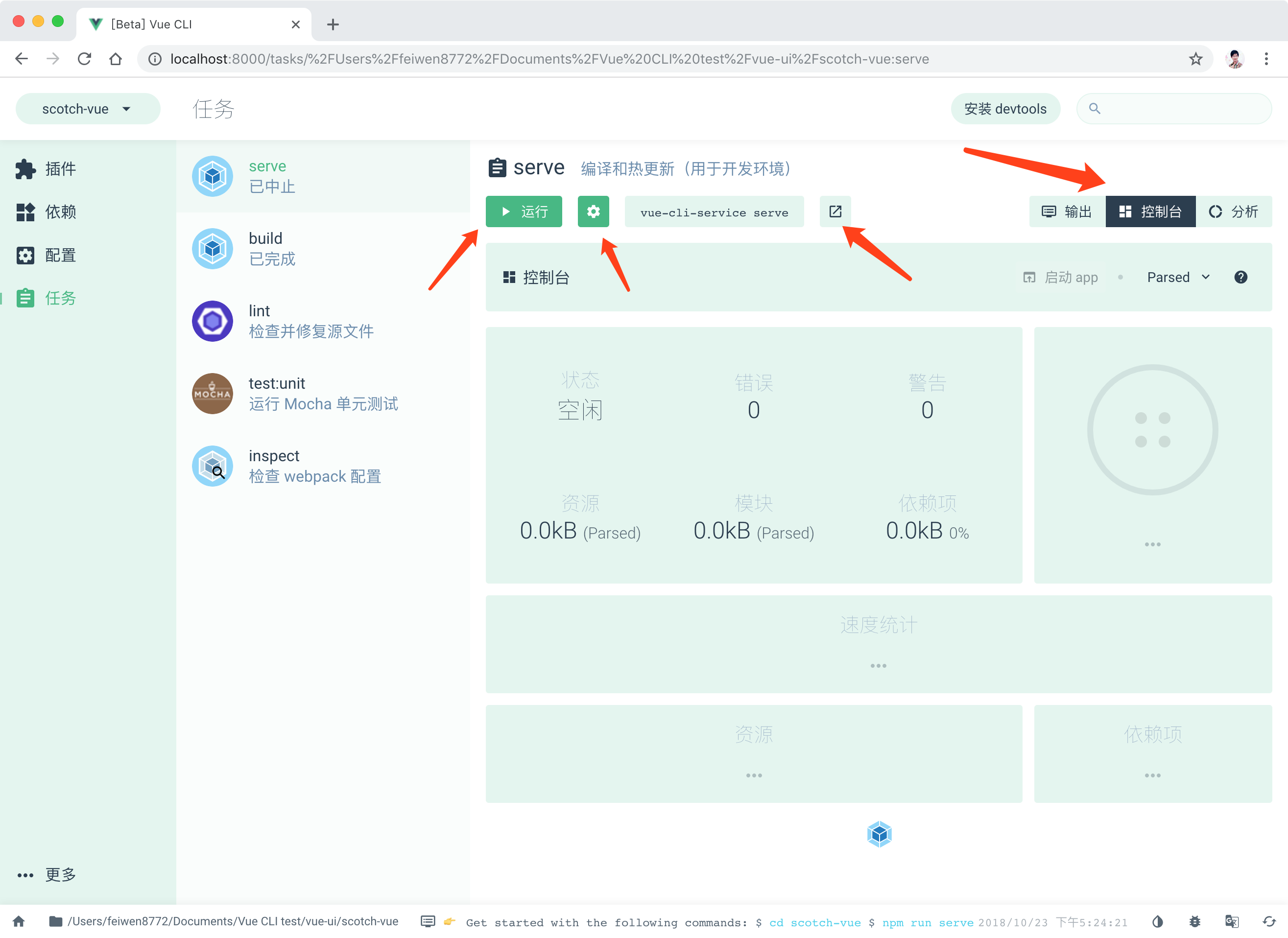1288x938 pixels.
Task: Click the address bar URL
Action: coord(549,58)
